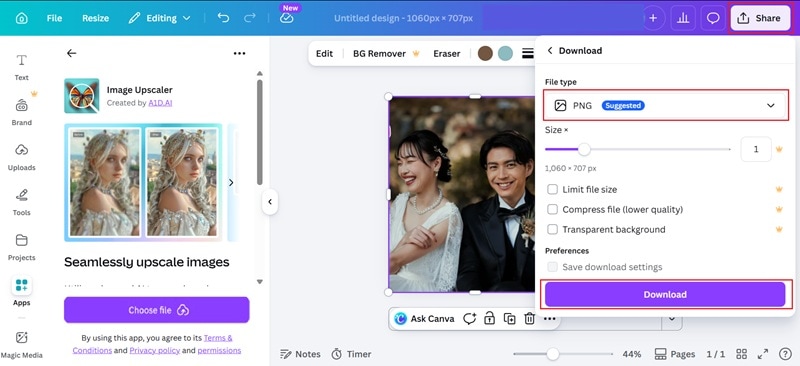Open the comments speech bubble icon
The width and height of the screenshot is (800, 366).
(713, 18)
